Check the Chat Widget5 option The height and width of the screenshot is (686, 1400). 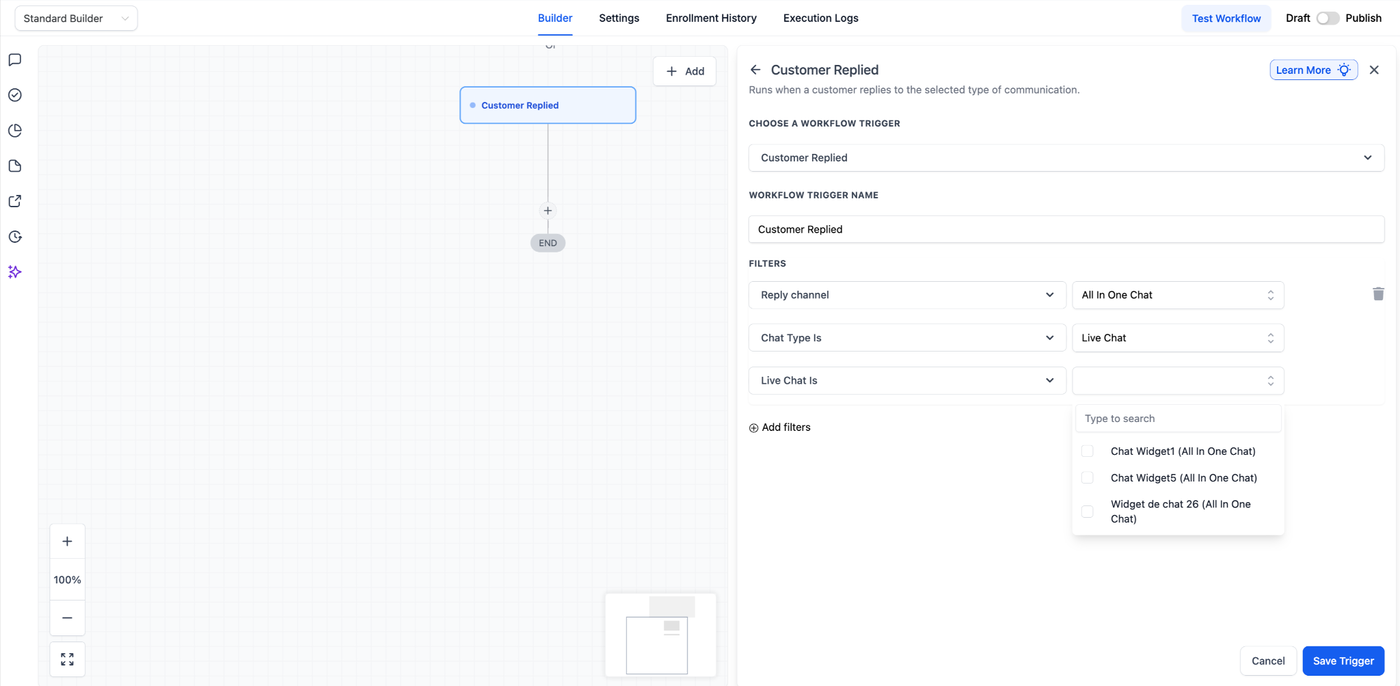tap(1088, 478)
